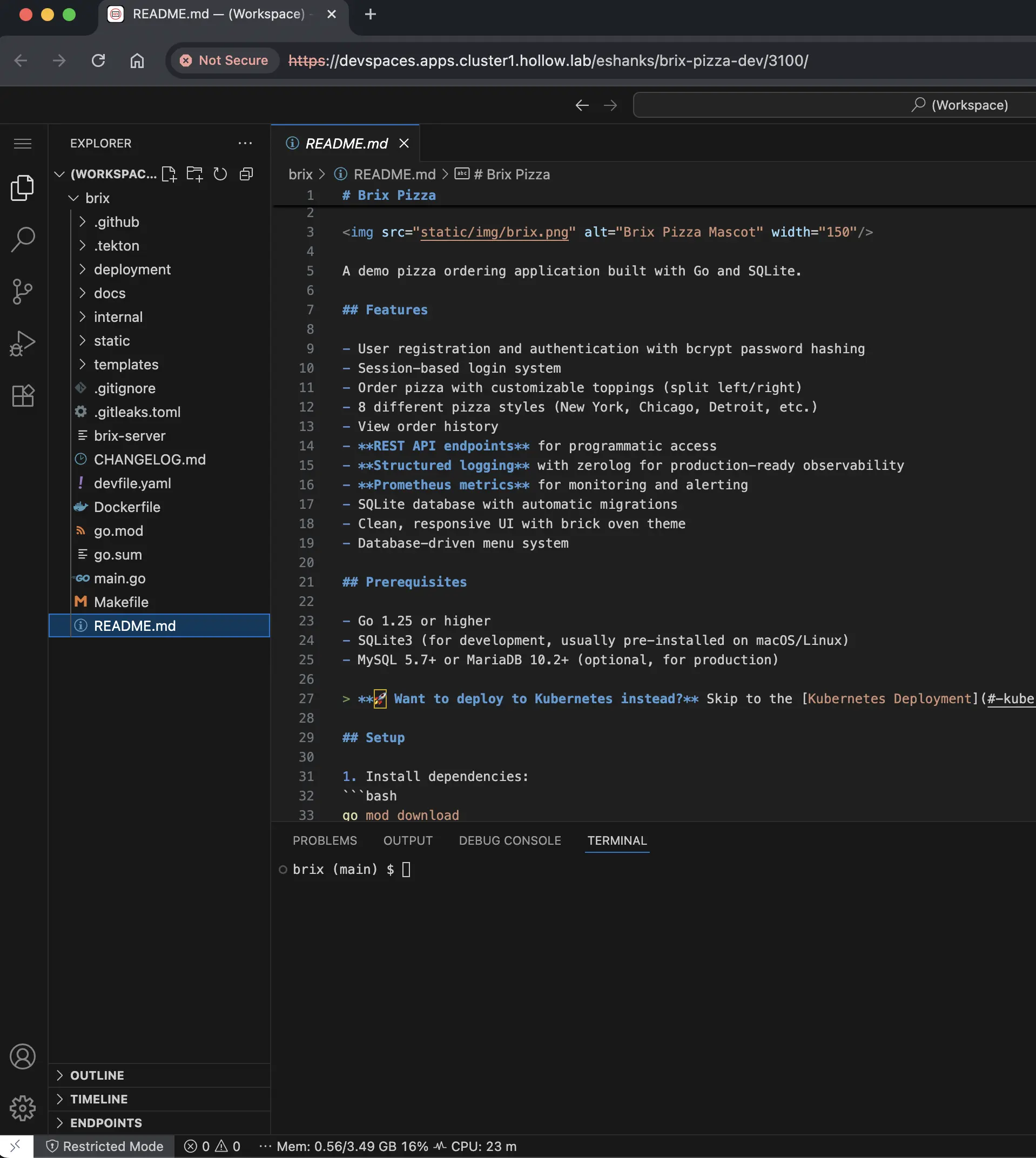Click the # Brix Pizza breadcrumb
1036x1158 pixels.
tap(503, 174)
